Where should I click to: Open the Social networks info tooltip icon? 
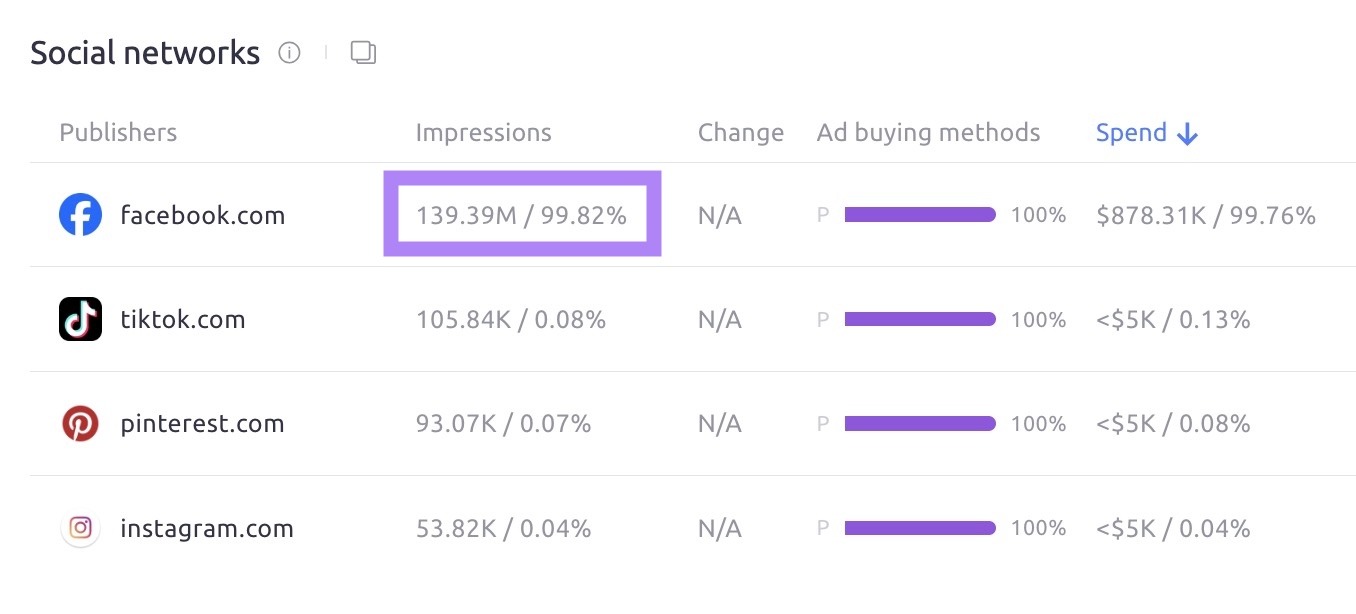coord(289,53)
